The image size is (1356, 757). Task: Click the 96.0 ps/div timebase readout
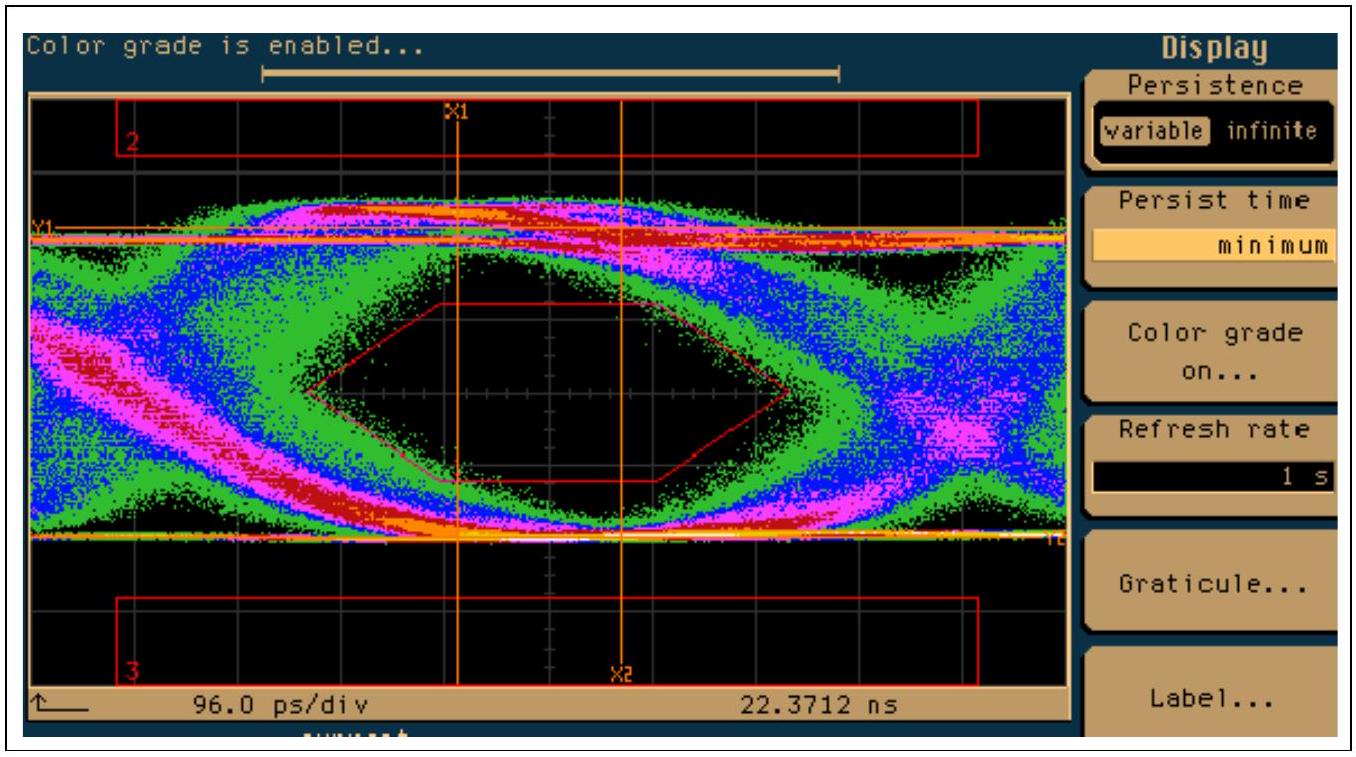[280, 706]
